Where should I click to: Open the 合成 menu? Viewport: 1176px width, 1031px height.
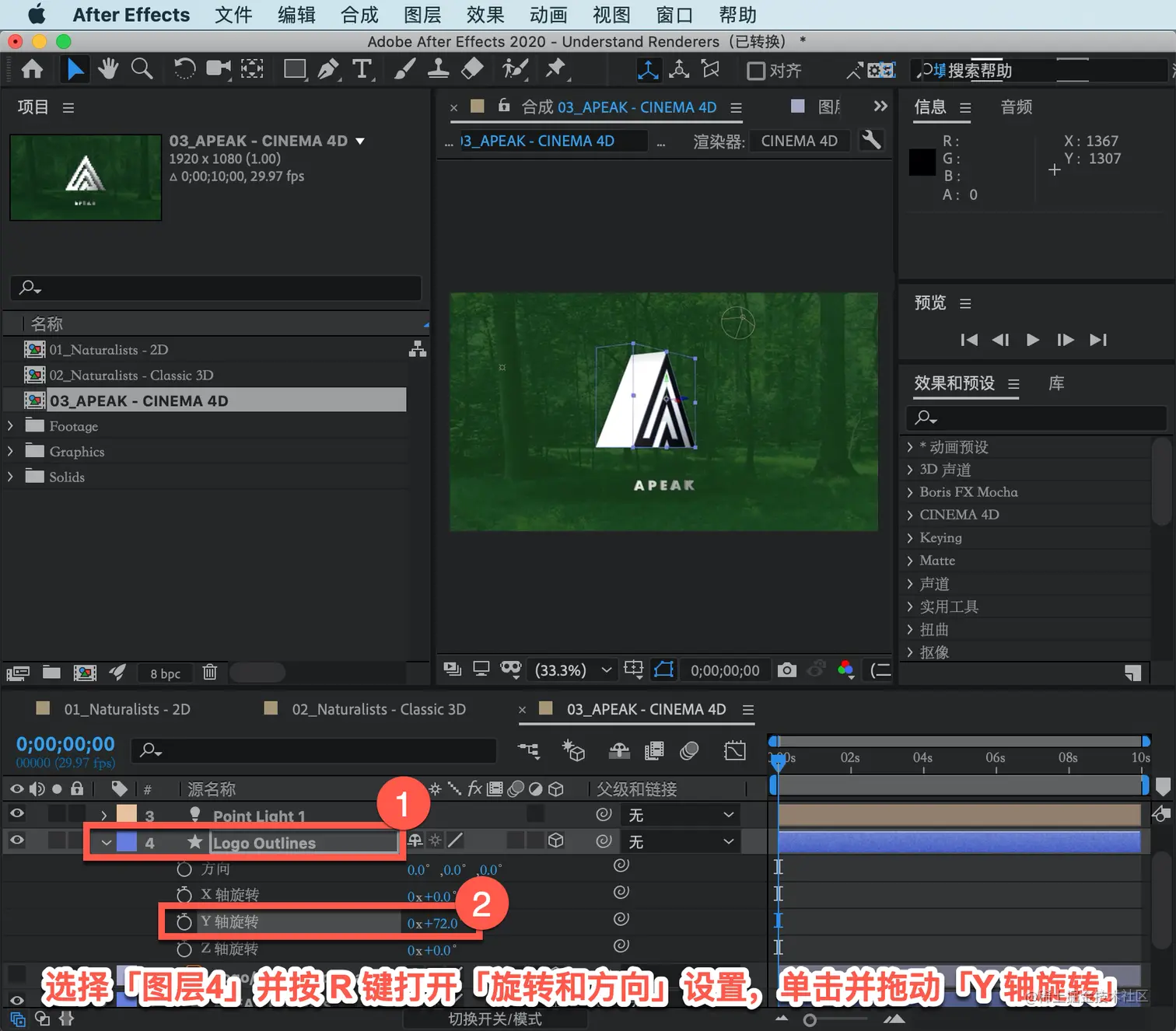coord(359,15)
